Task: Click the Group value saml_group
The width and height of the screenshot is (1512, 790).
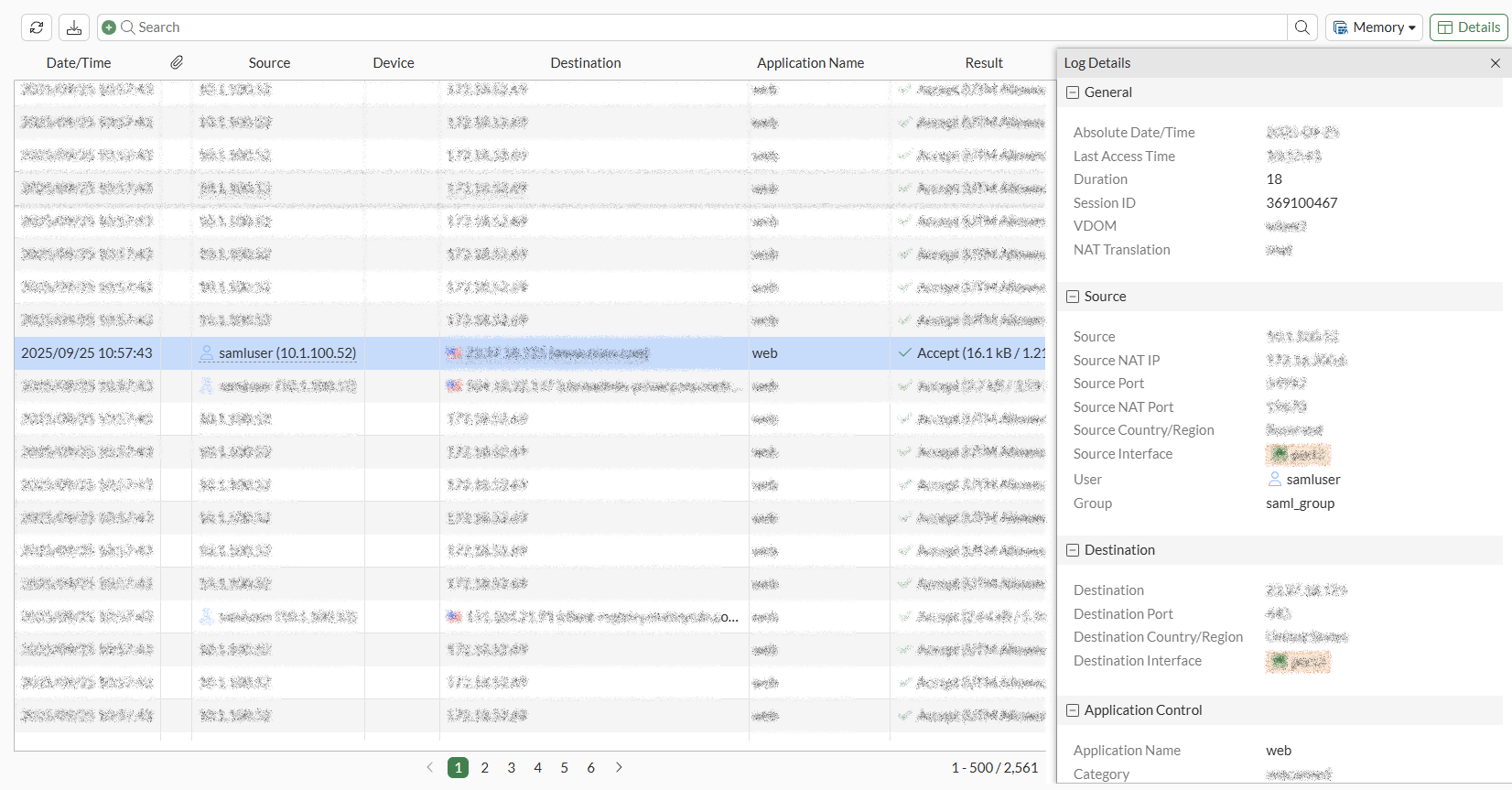Action: click(x=1301, y=503)
